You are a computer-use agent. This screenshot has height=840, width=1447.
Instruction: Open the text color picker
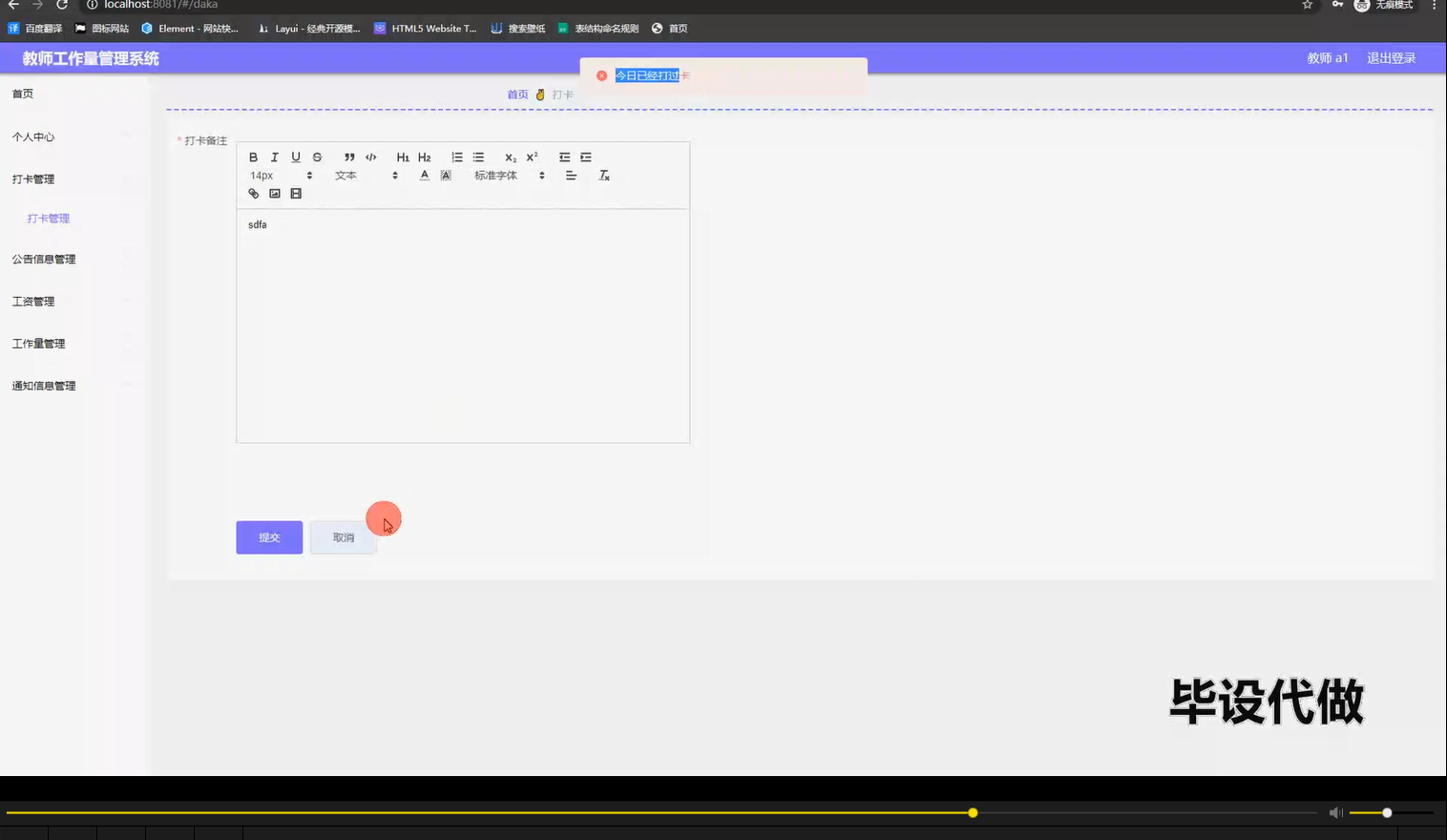pos(425,176)
